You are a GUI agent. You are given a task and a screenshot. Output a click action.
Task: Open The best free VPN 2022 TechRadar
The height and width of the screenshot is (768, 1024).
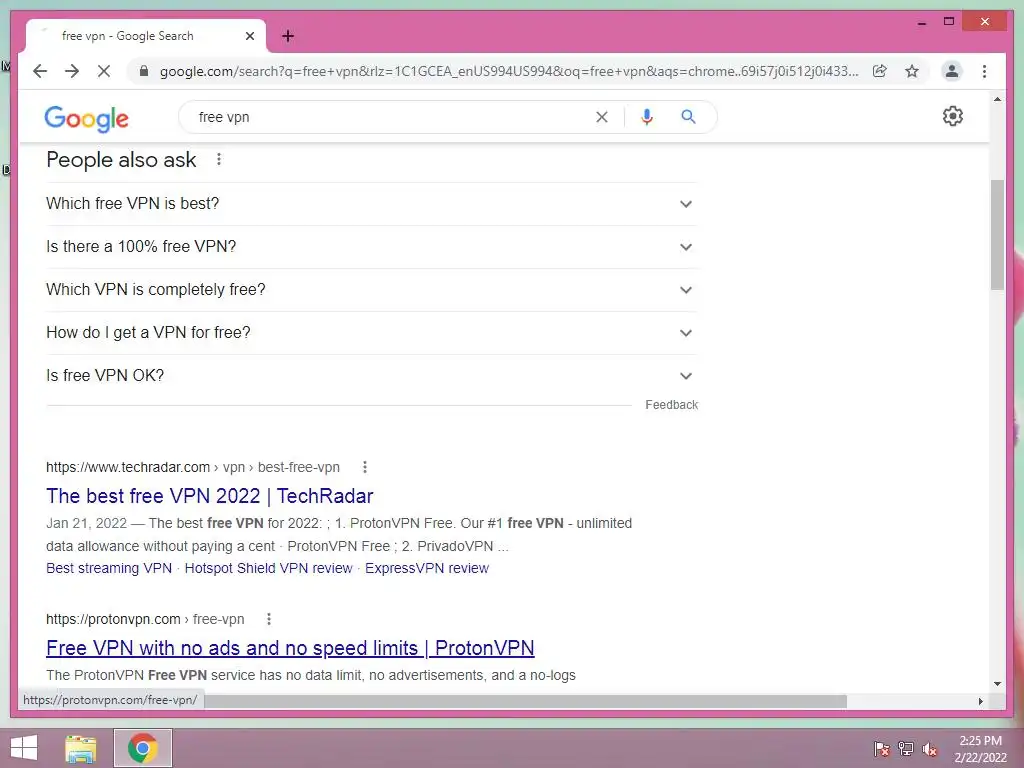tap(210, 496)
